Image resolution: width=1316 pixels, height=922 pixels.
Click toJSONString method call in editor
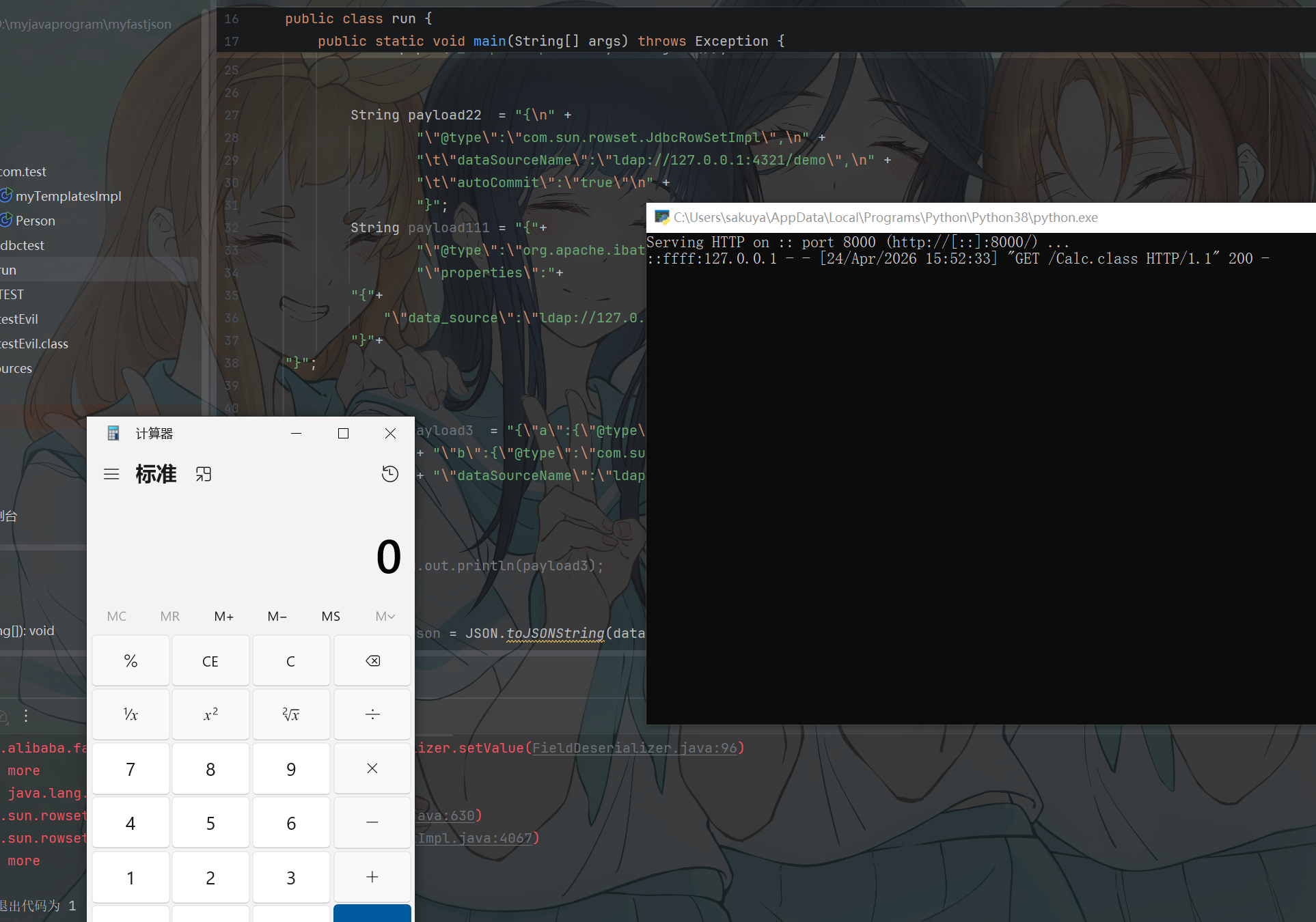pos(556,633)
